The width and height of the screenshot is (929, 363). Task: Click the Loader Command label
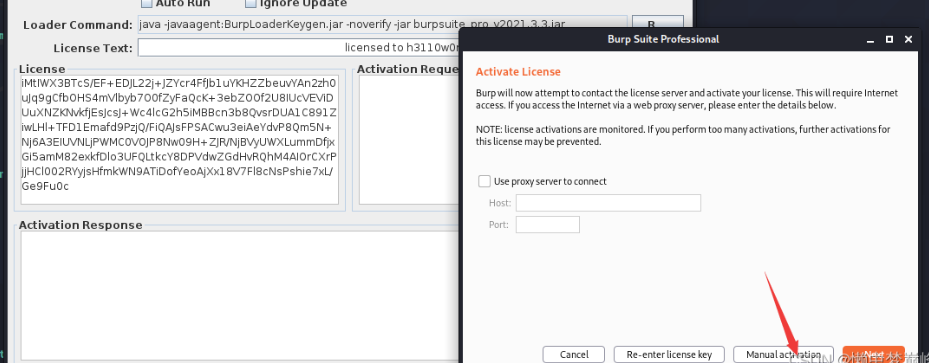[78, 25]
